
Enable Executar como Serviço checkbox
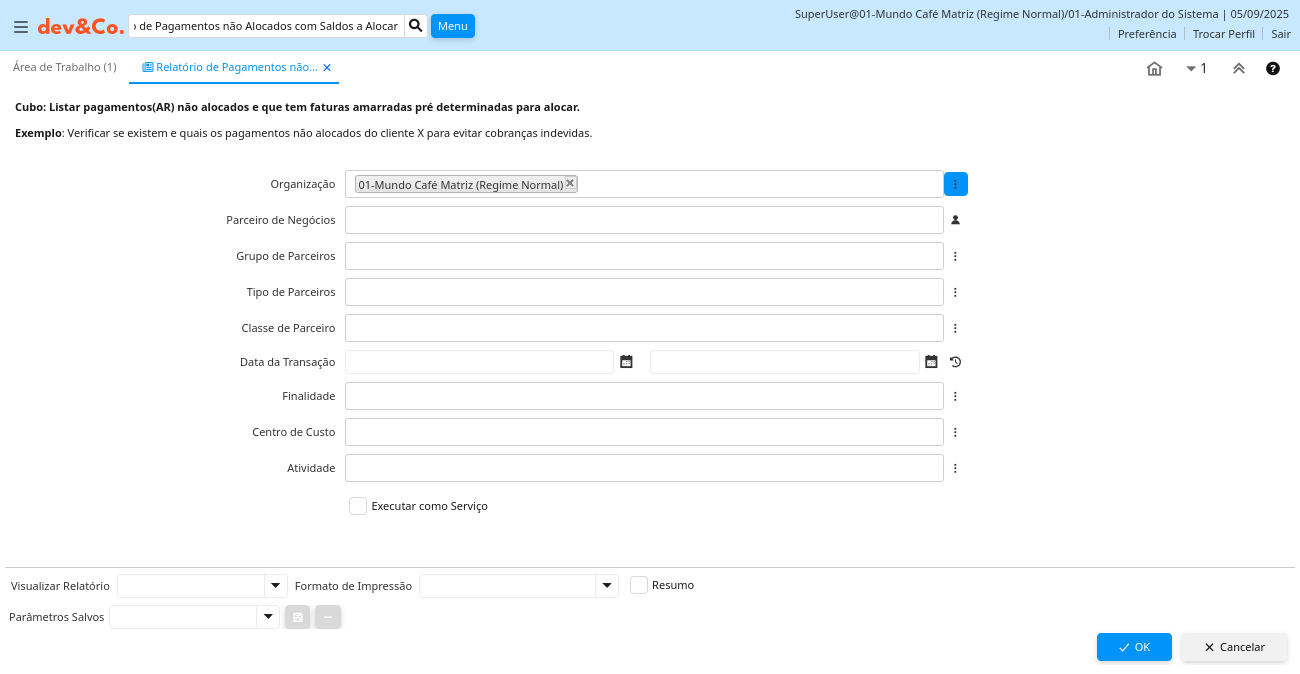[358, 506]
